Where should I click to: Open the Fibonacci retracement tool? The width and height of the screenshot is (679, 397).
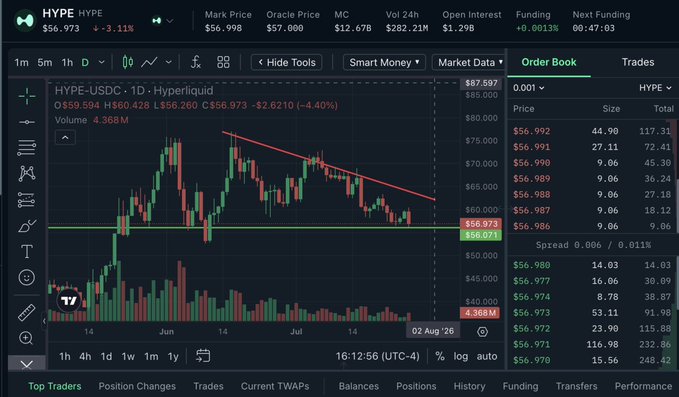coord(27,148)
